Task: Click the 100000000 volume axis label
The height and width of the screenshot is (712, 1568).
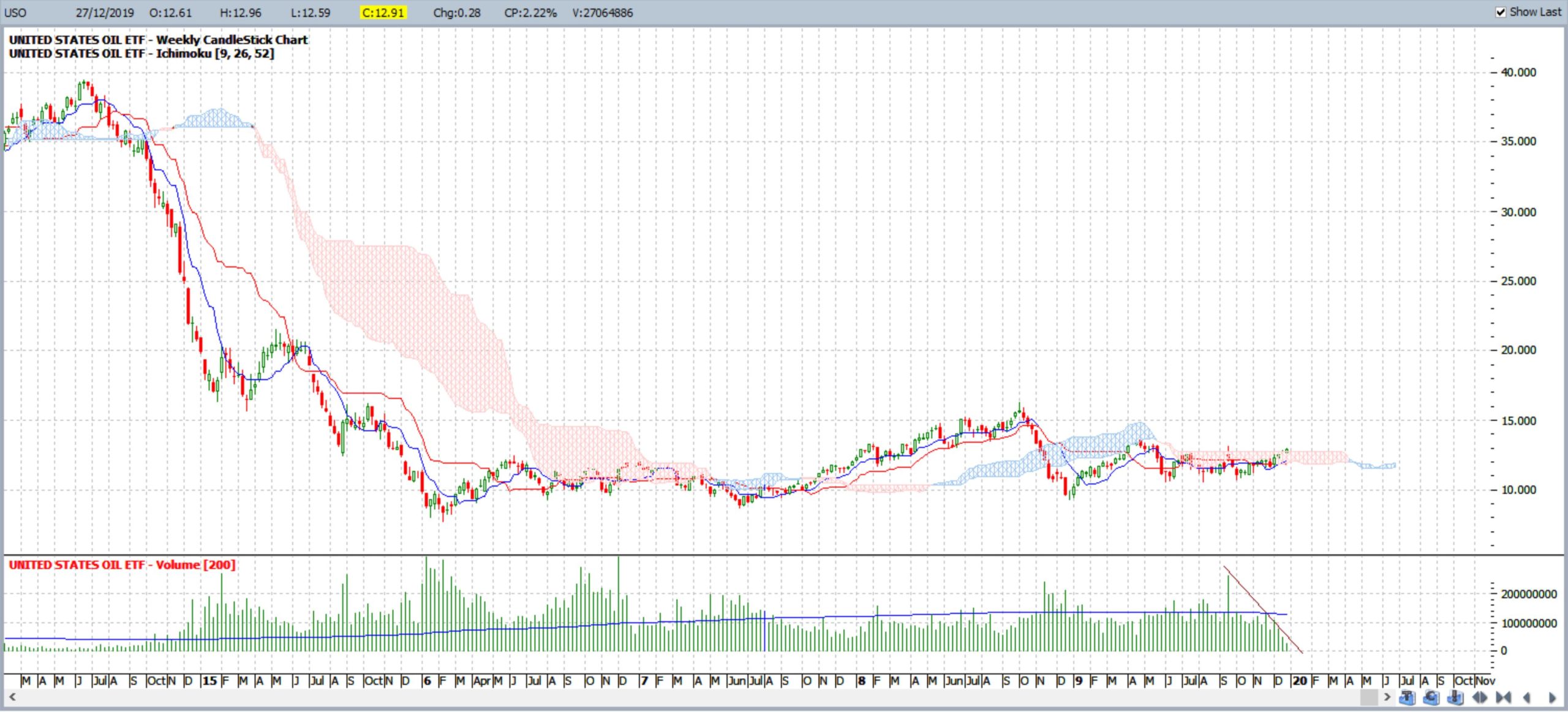Action: pyautogui.click(x=1529, y=623)
